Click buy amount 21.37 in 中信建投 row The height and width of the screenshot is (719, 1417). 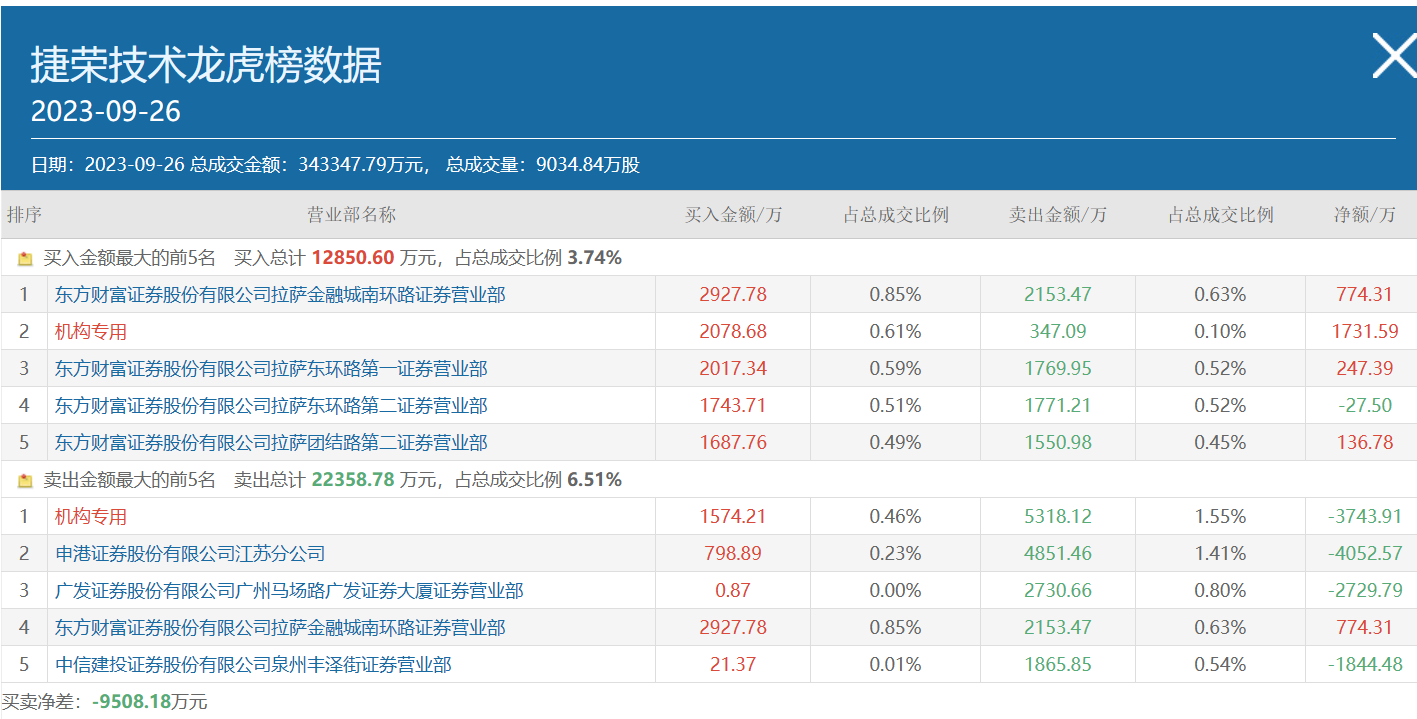coord(733,665)
